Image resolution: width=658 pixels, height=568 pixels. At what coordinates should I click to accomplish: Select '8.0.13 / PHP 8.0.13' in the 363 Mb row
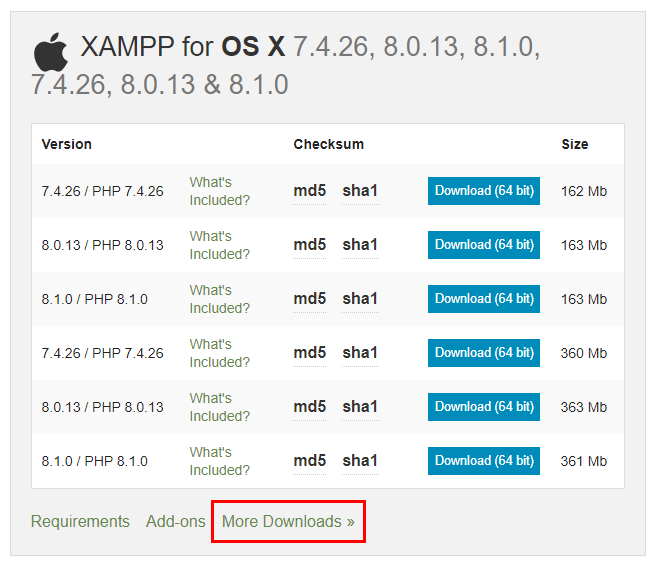102,407
